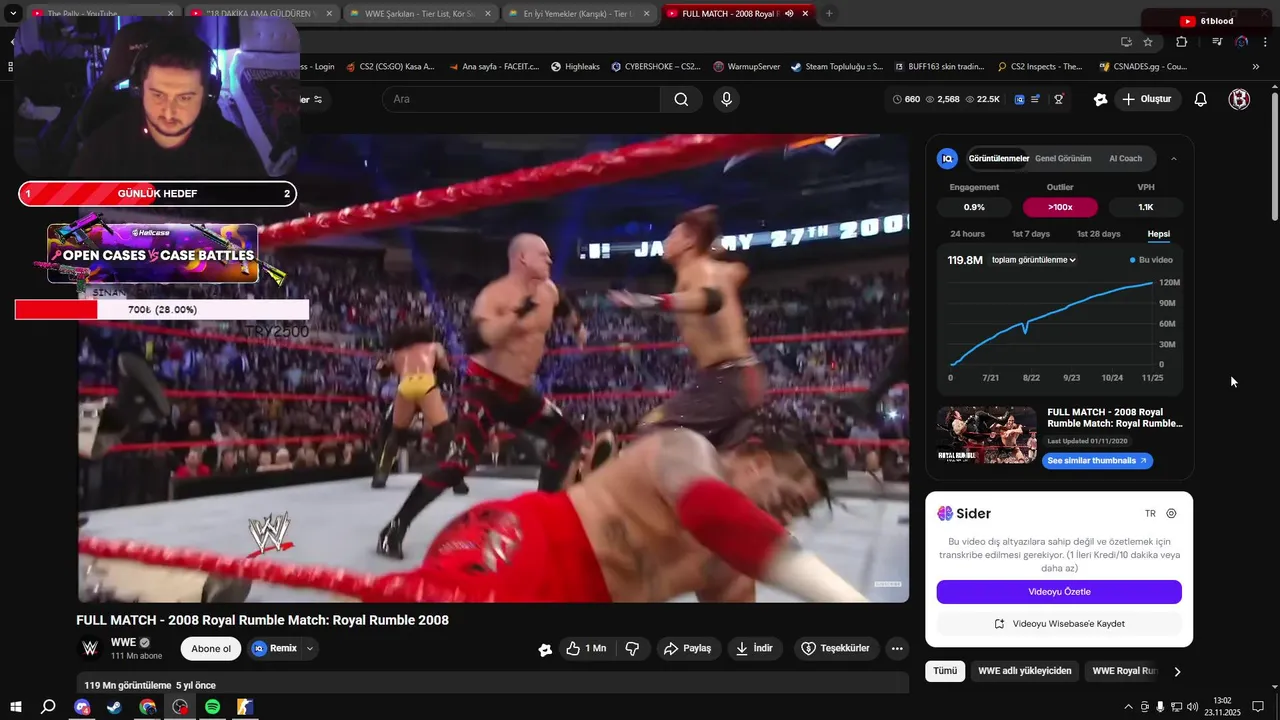Open more actions ellipsis under video
The height and width of the screenshot is (720, 1280).
[x=897, y=648]
